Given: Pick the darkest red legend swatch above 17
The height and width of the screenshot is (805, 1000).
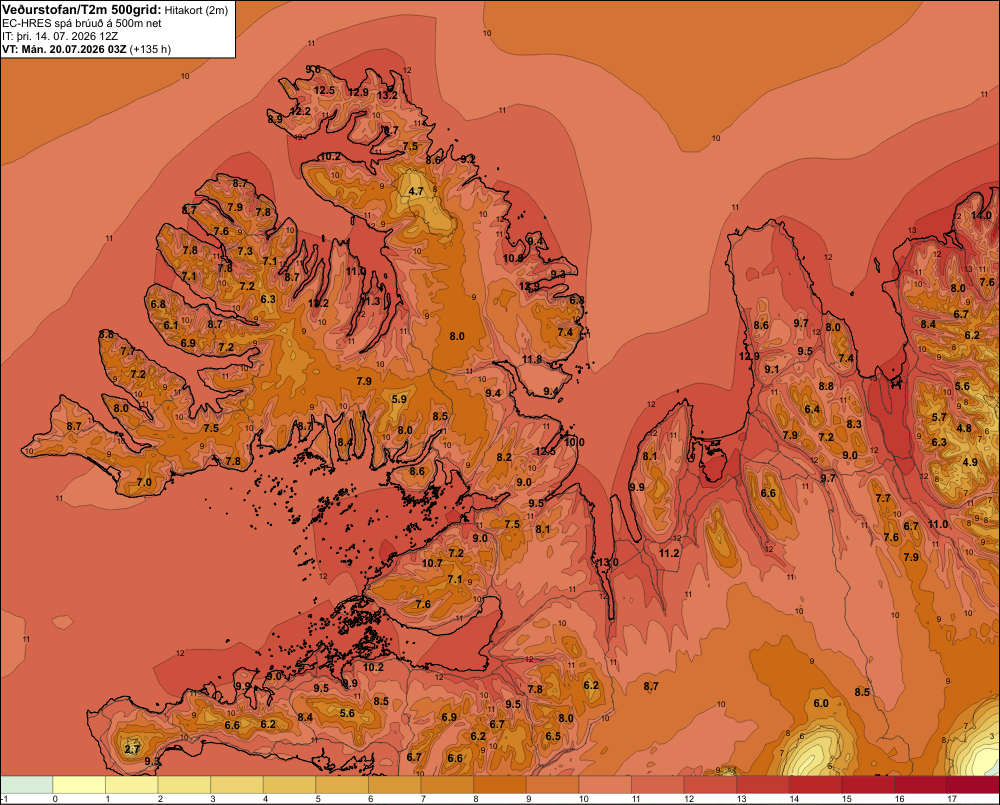Looking at the screenshot, I should click(973, 785).
